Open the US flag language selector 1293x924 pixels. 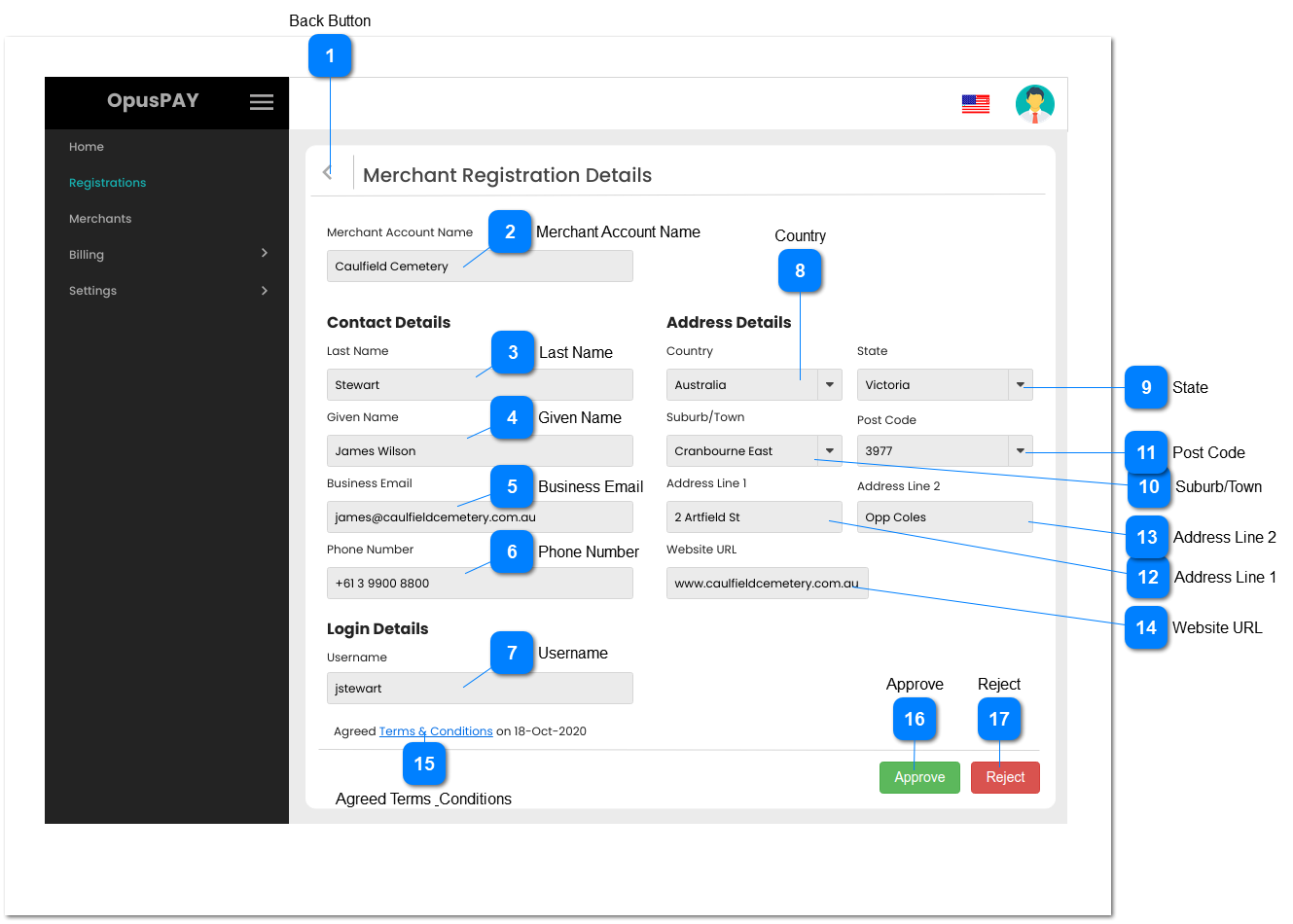(975, 104)
